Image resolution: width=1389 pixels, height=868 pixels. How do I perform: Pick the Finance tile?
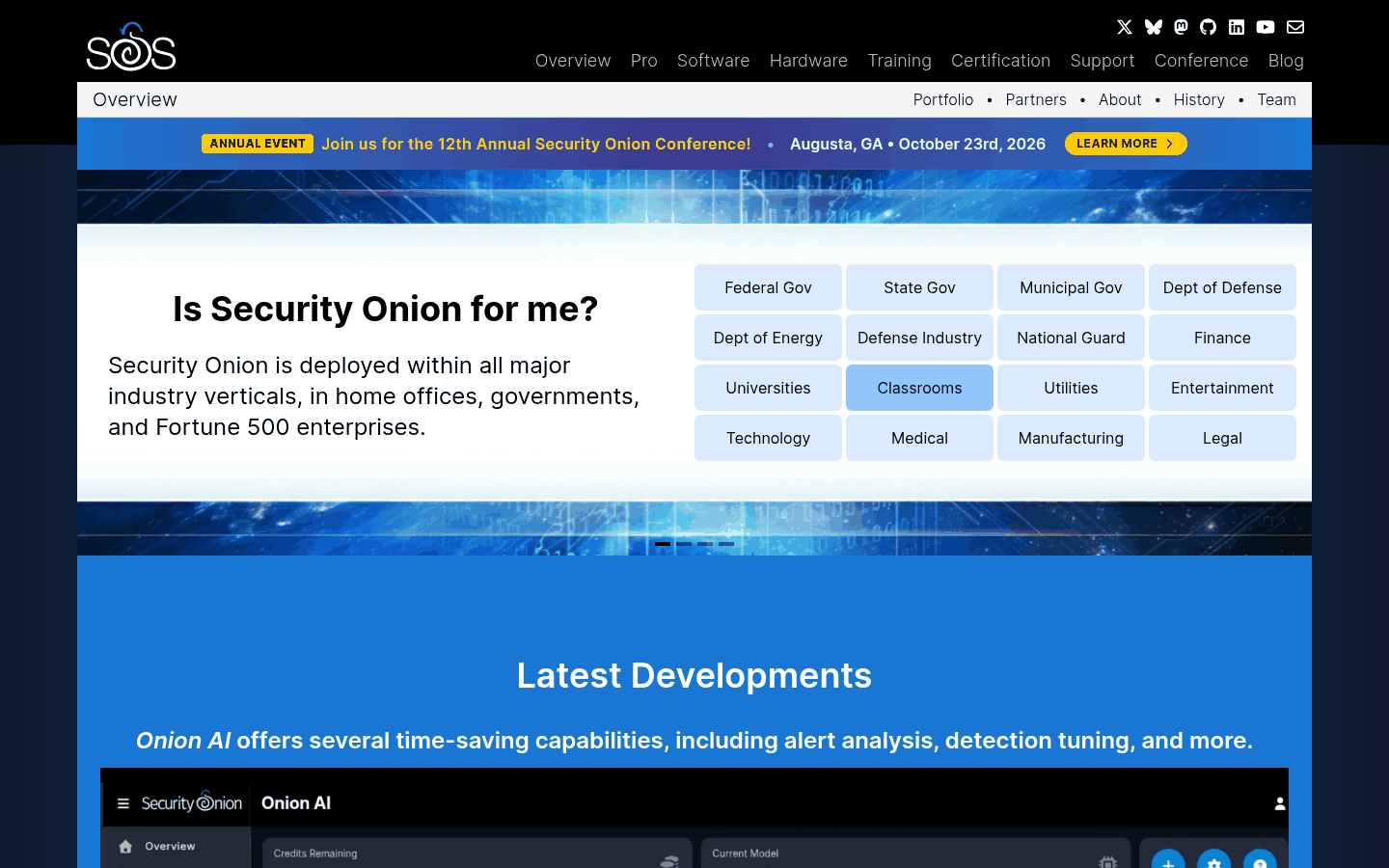point(1222,338)
